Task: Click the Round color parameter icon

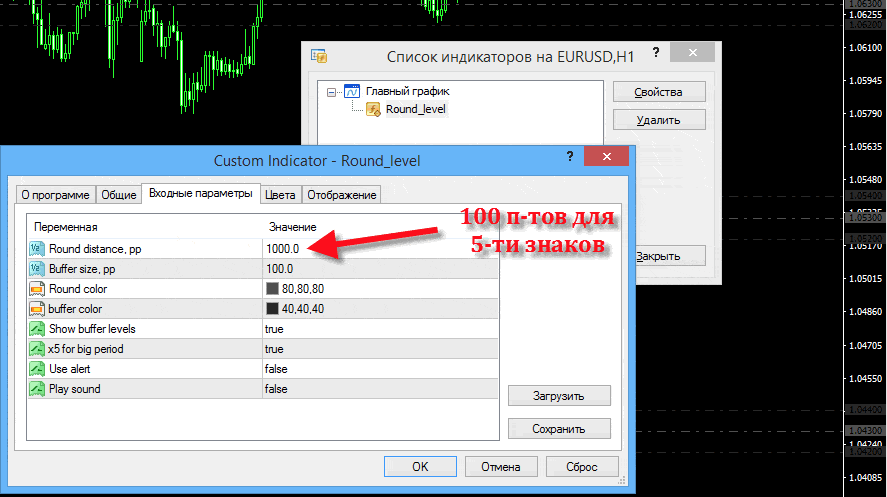Action: point(37,288)
